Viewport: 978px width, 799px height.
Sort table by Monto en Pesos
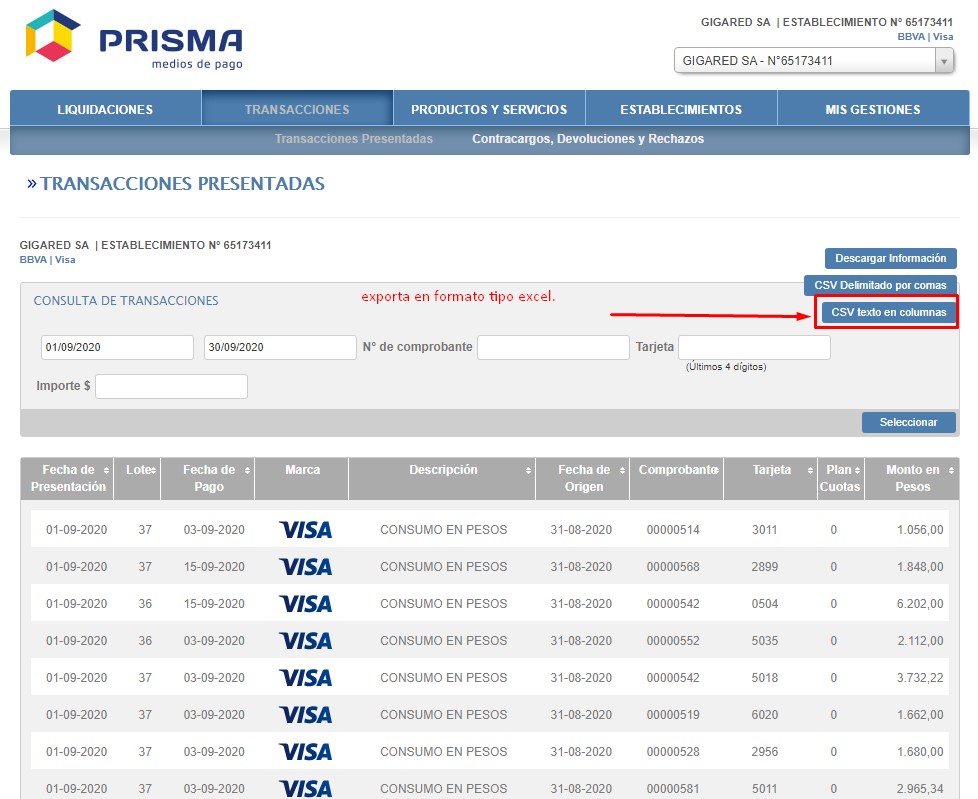[x=912, y=478]
